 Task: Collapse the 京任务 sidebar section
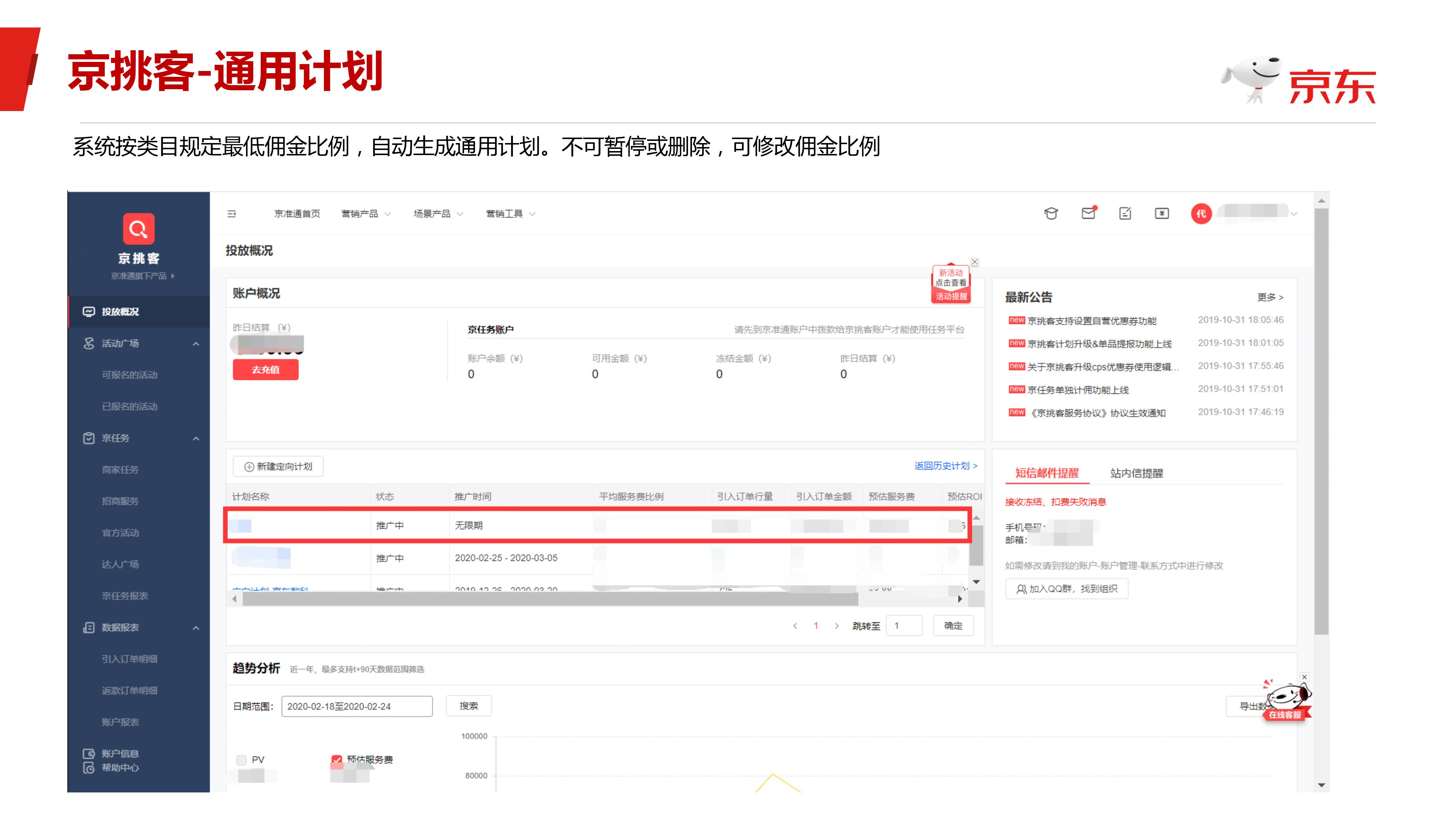pos(195,439)
